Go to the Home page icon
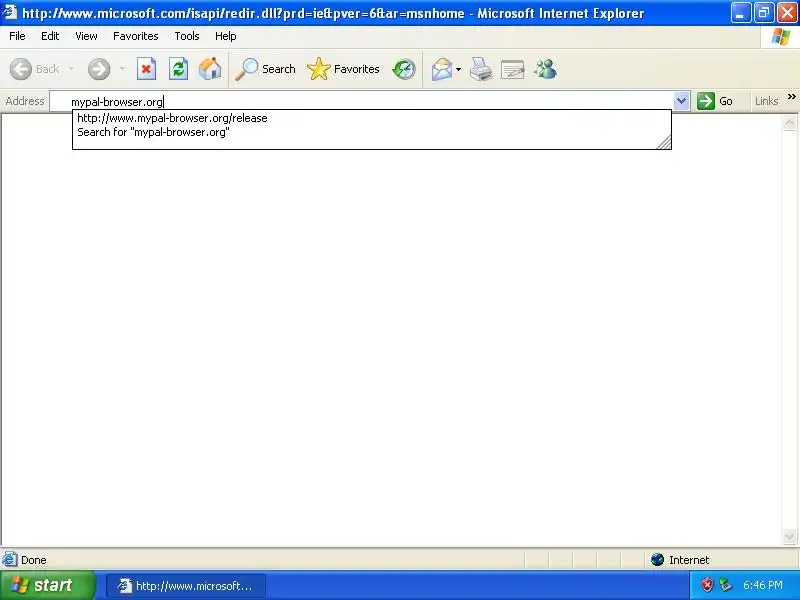This screenshot has height=600, width=800. (210, 69)
